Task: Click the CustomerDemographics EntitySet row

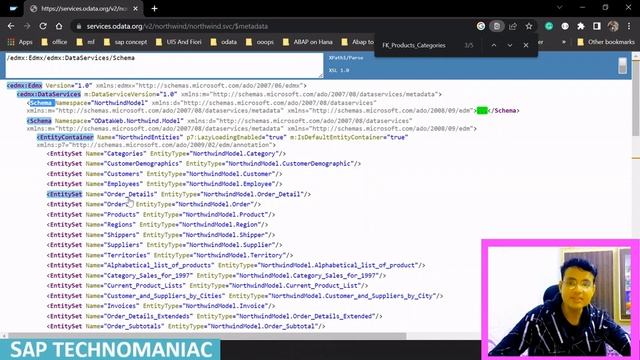Action: (x=204, y=164)
